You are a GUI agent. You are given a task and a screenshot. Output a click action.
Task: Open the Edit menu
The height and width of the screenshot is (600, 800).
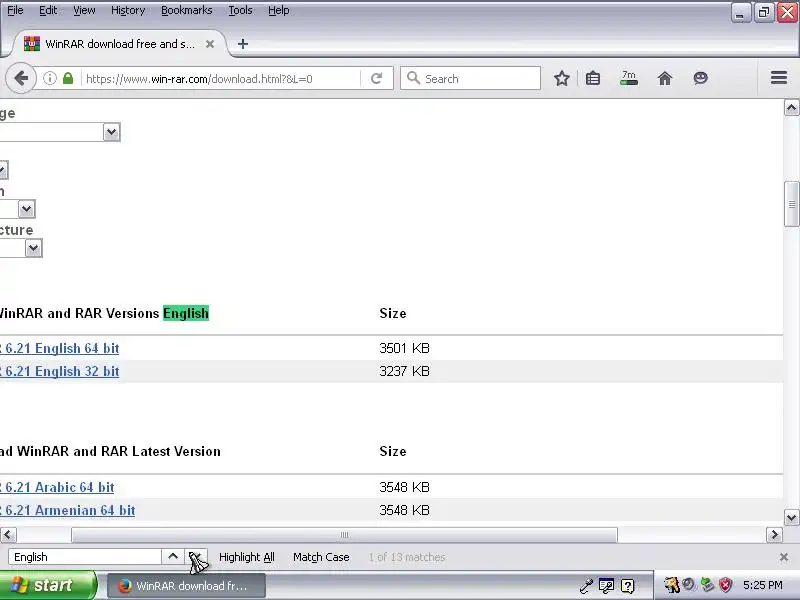(48, 10)
